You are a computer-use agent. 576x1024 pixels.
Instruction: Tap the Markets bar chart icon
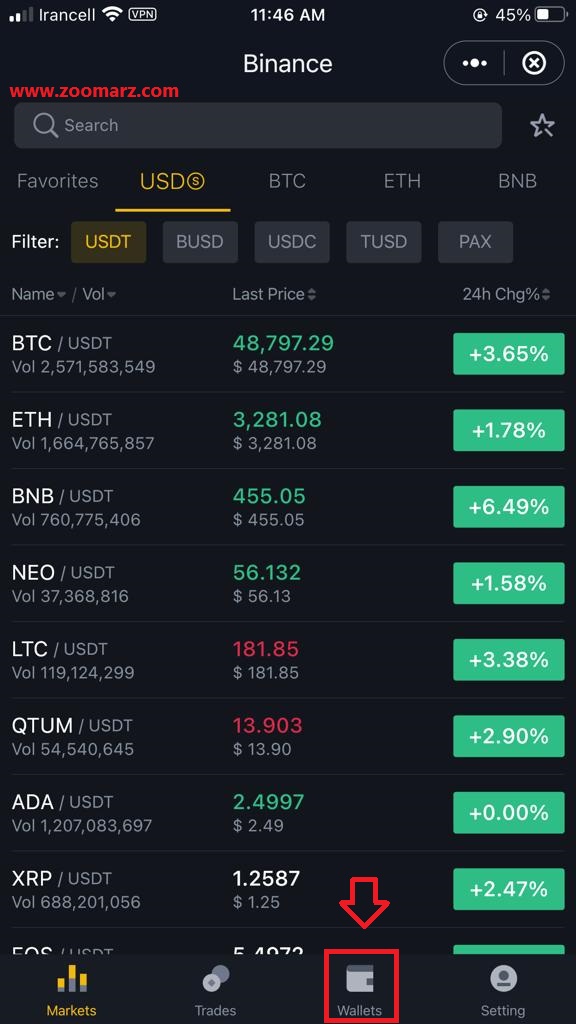[72, 978]
